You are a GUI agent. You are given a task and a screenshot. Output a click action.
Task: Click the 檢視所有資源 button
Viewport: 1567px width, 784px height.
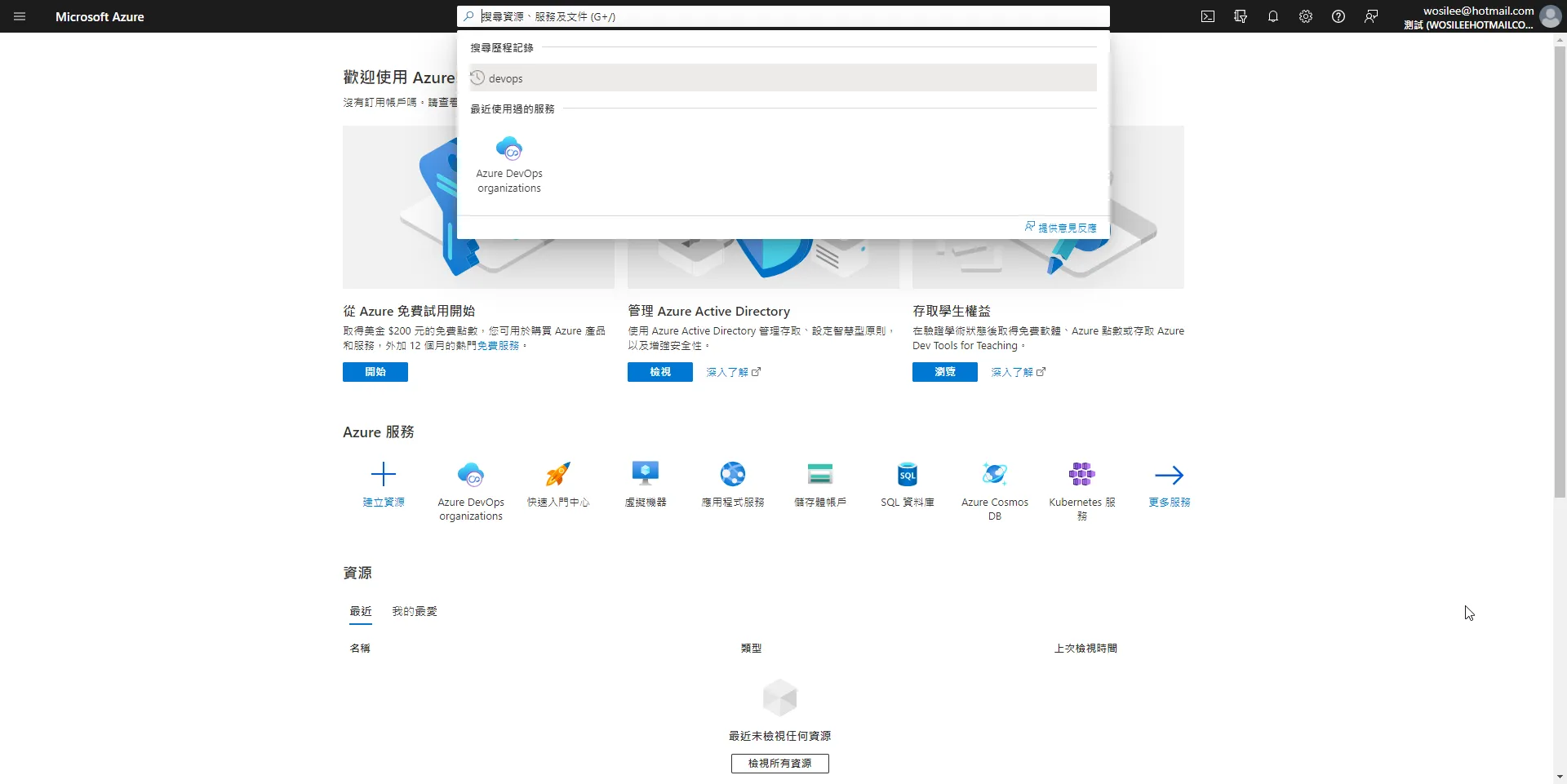click(x=779, y=764)
